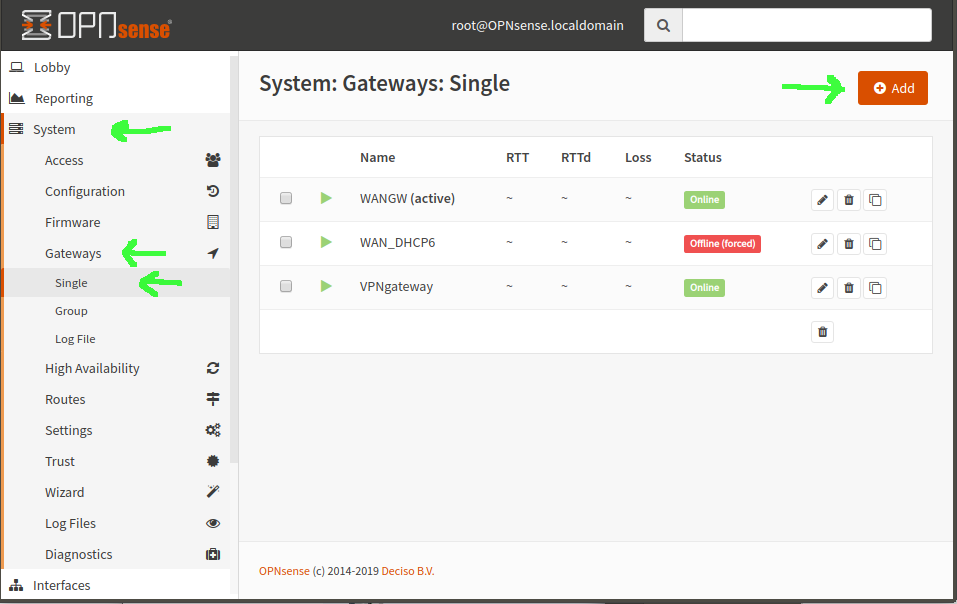Edit the WANGW gateway with the pencil icon
957x604 pixels.
coord(822,200)
